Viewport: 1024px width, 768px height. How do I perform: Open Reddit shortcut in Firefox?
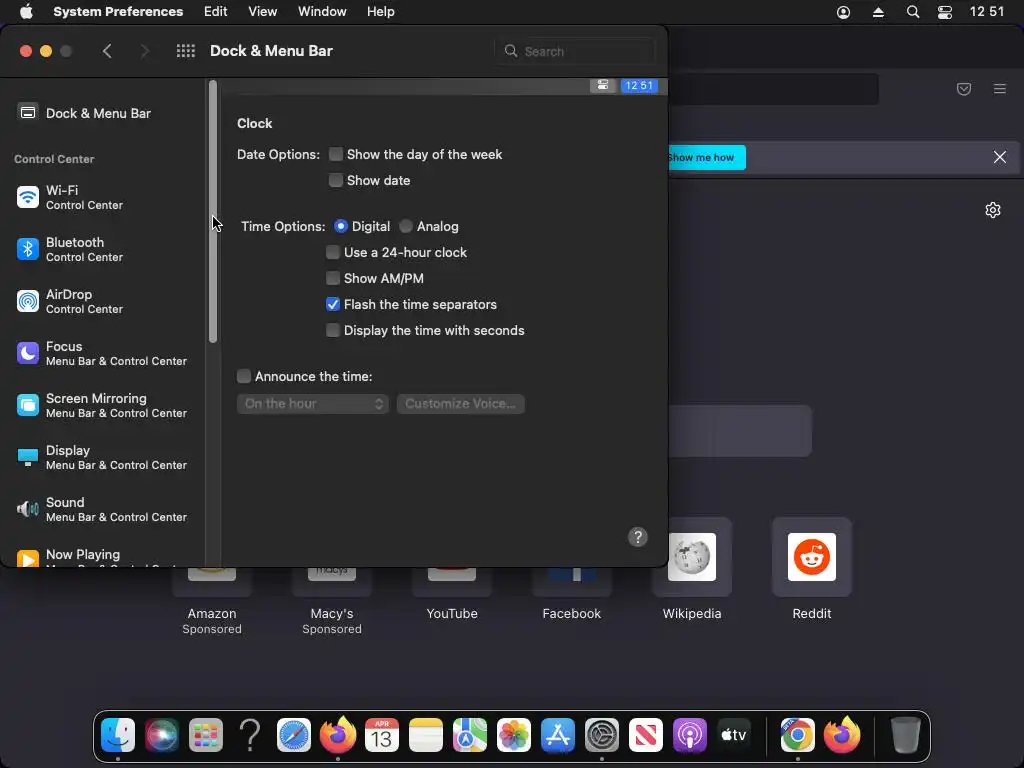tap(812, 557)
